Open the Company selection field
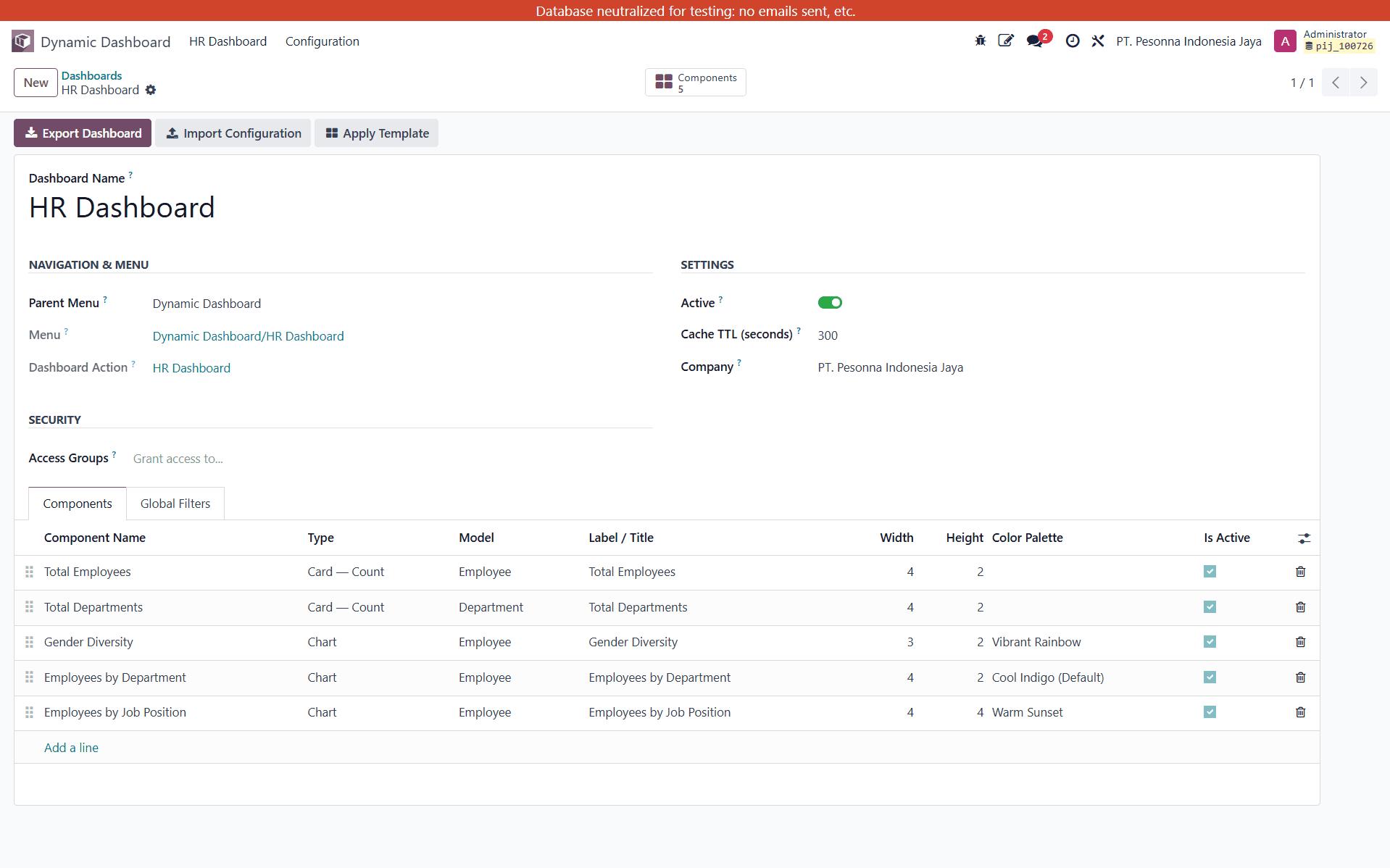 click(1060, 367)
